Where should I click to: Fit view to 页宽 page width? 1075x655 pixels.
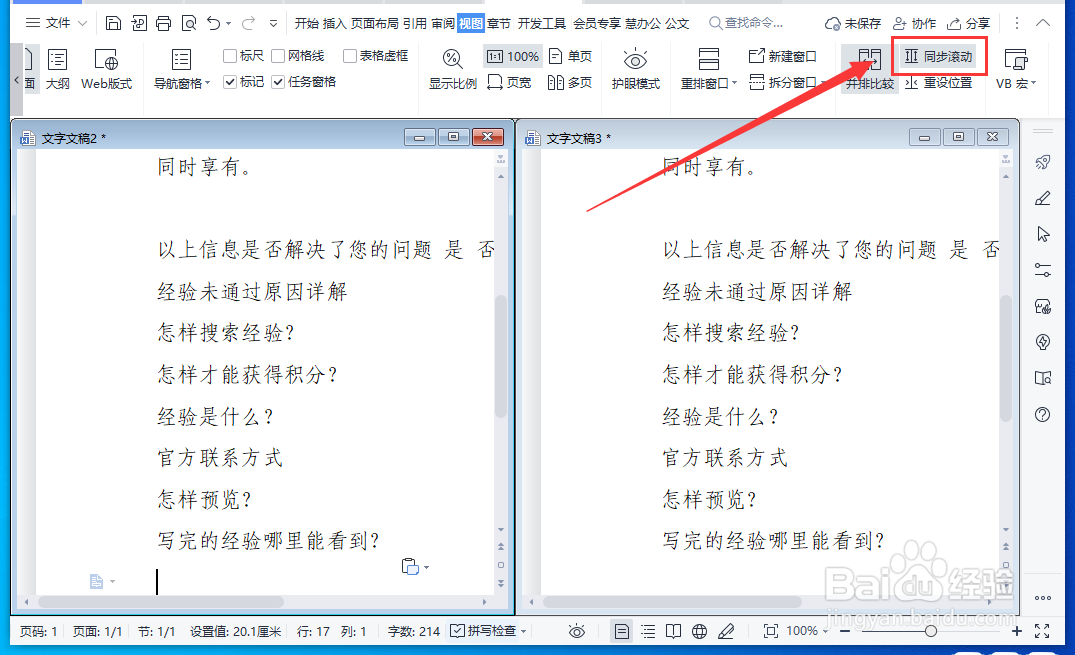(x=509, y=82)
